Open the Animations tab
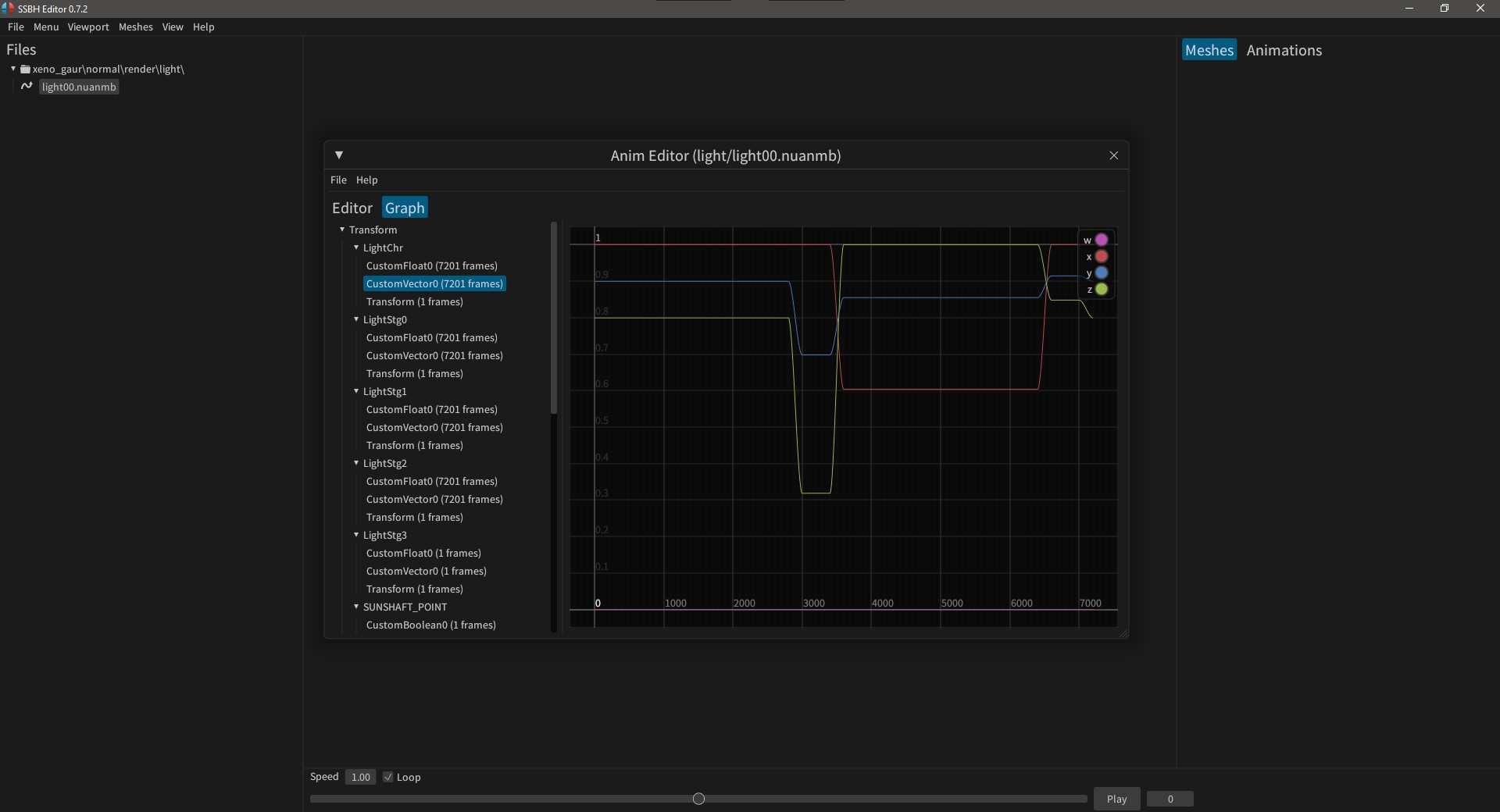The image size is (1500, 812). (x=1284, y=50)
